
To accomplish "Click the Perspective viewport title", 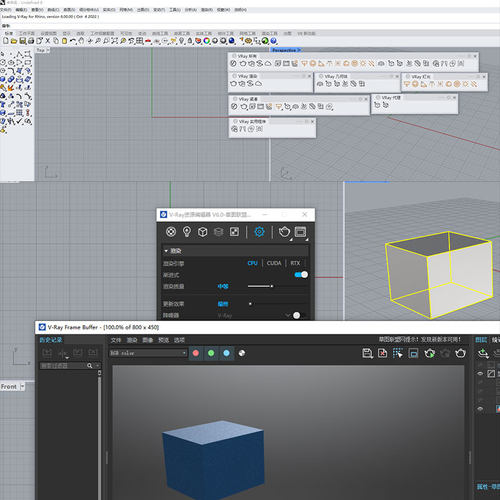I will click(284, 50).
